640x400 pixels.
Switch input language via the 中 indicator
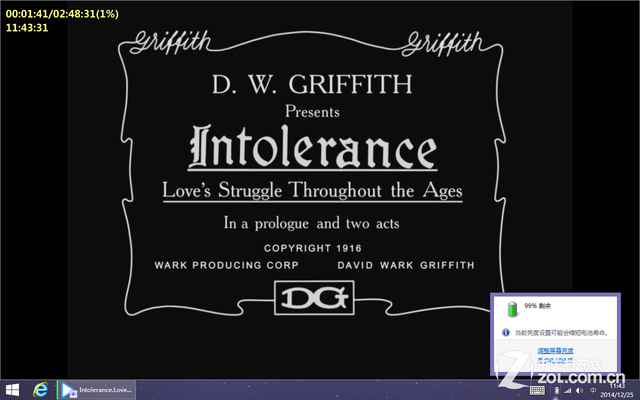593,391
